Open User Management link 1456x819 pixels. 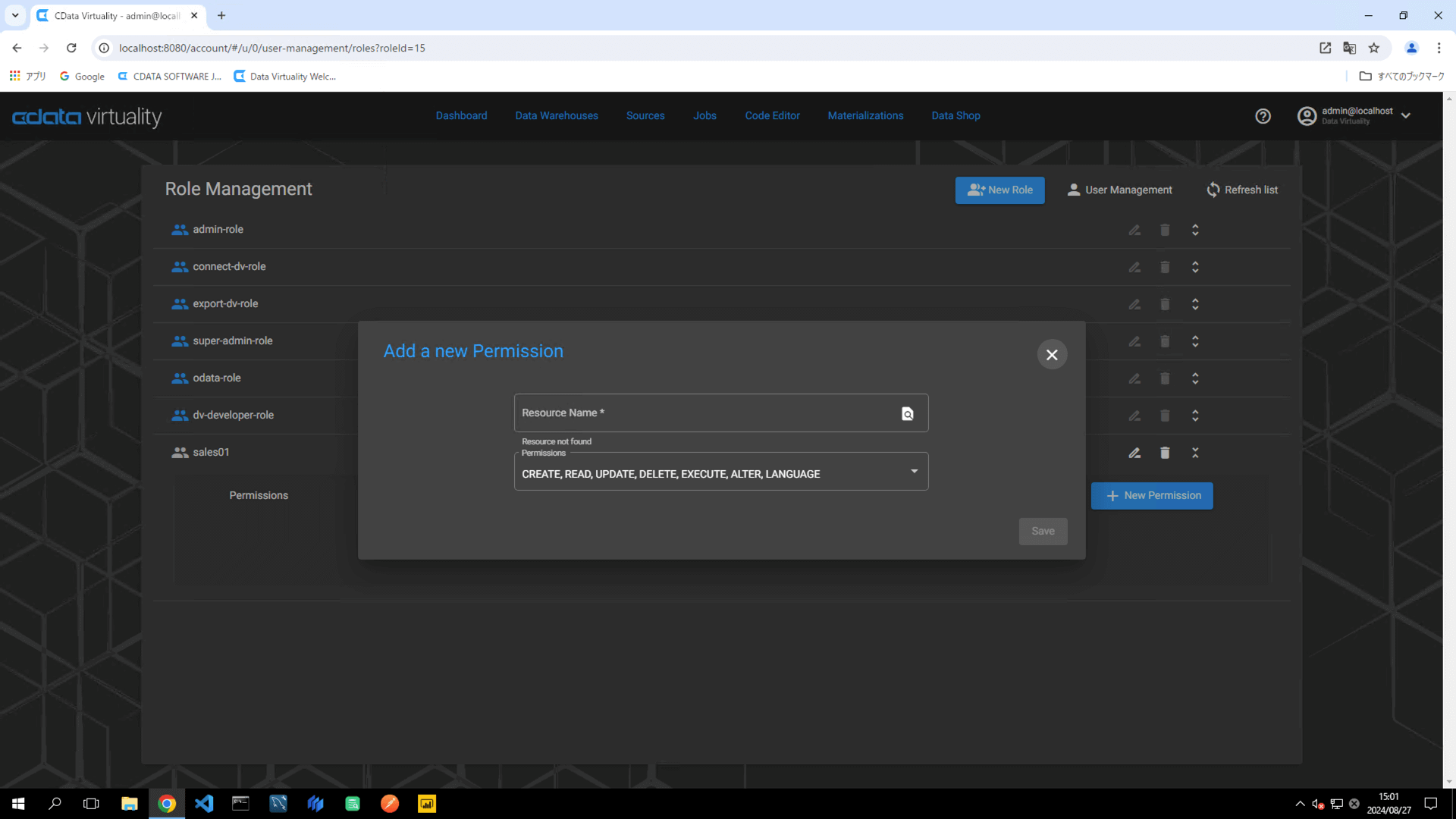pos(1119,190)
